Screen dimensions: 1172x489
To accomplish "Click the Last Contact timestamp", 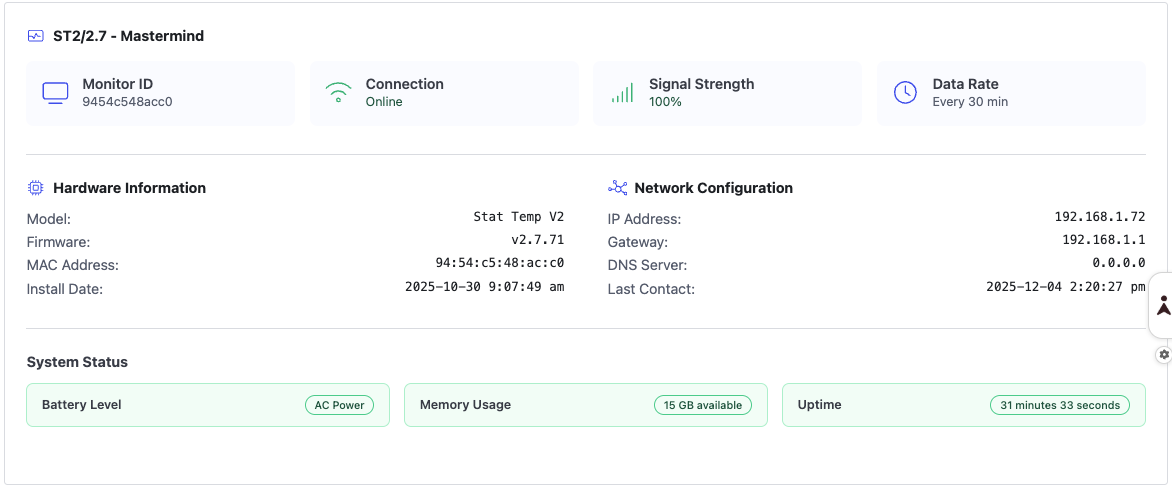I will tap(1065, 287).
